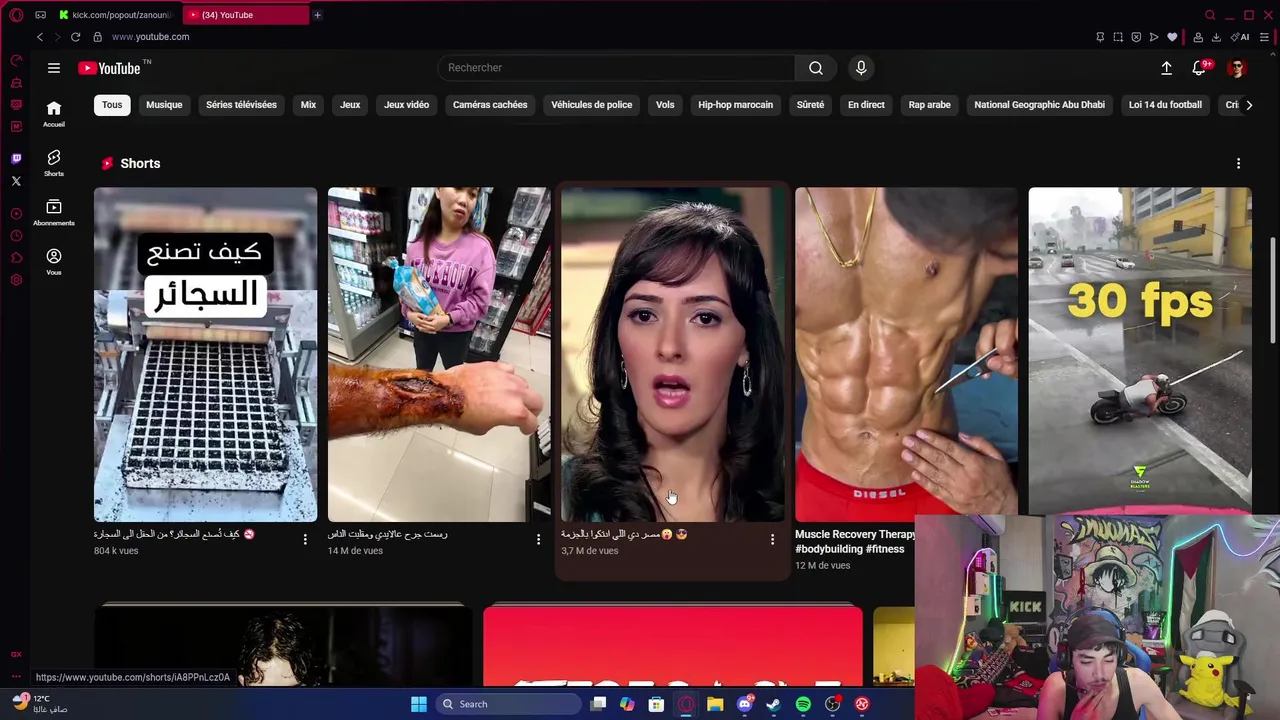Open the upload/create icon in YouTube header
The height and width of the screenshot is (720, 1280).
pyautogui.click(x=1166, y=68)
